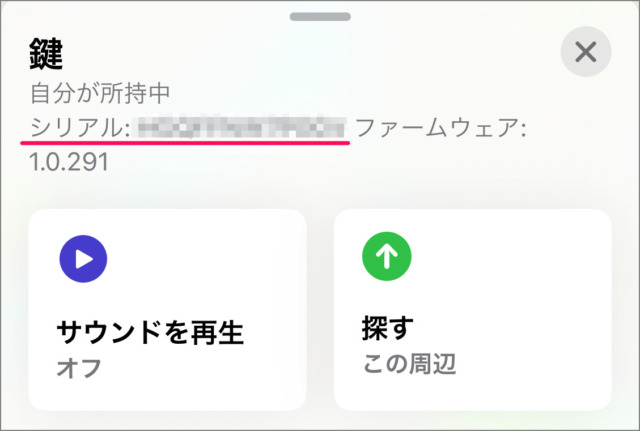
Task: Tap the blurred serial number value
Action: 241,127
